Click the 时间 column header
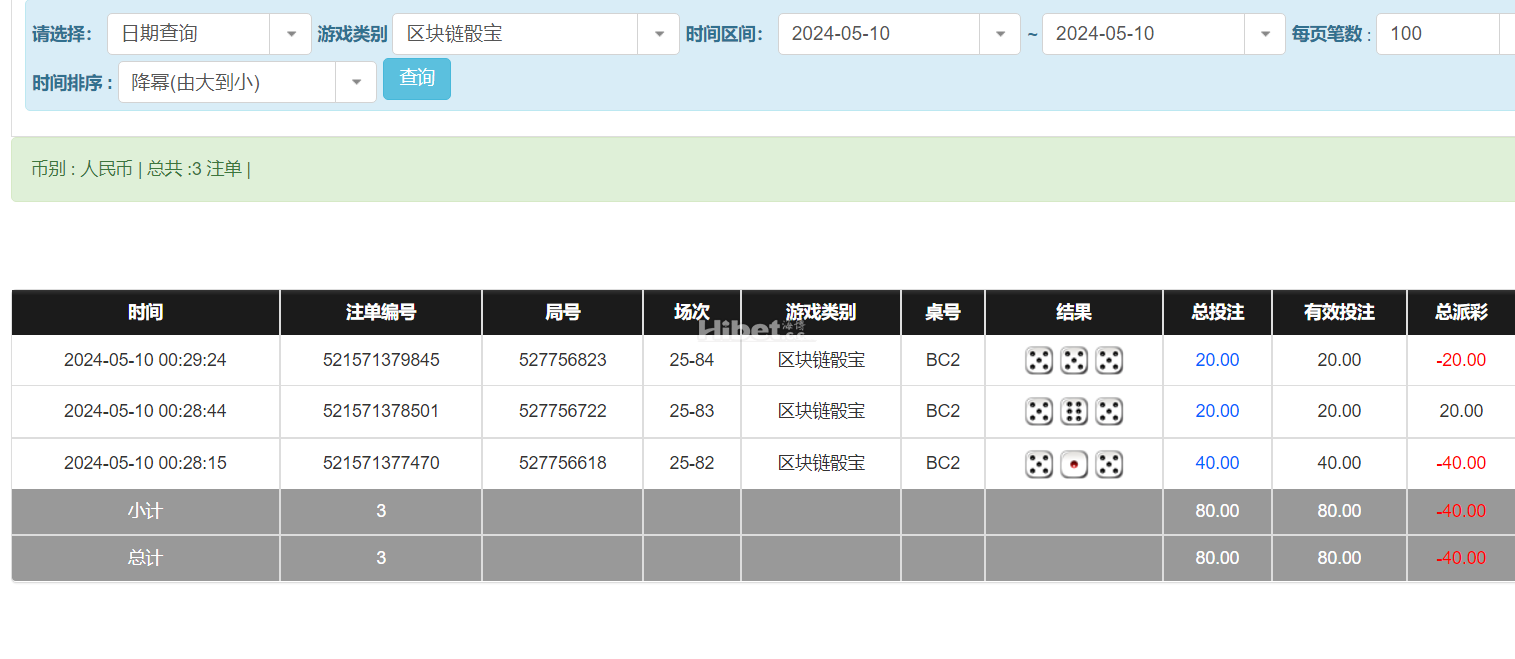Image resolution: width=1515 pixels, height=659 pixels. click(x=146, y=312)
